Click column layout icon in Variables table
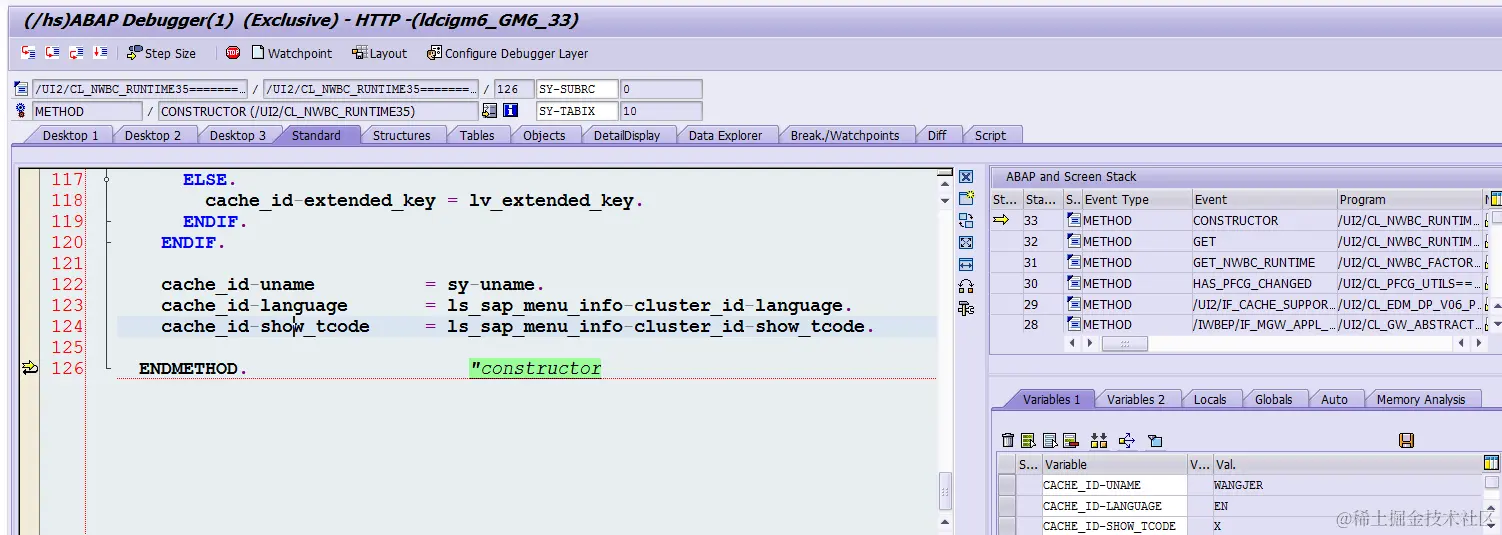Viewport: 1502px width, 535px height. (x=1492, y=464)
